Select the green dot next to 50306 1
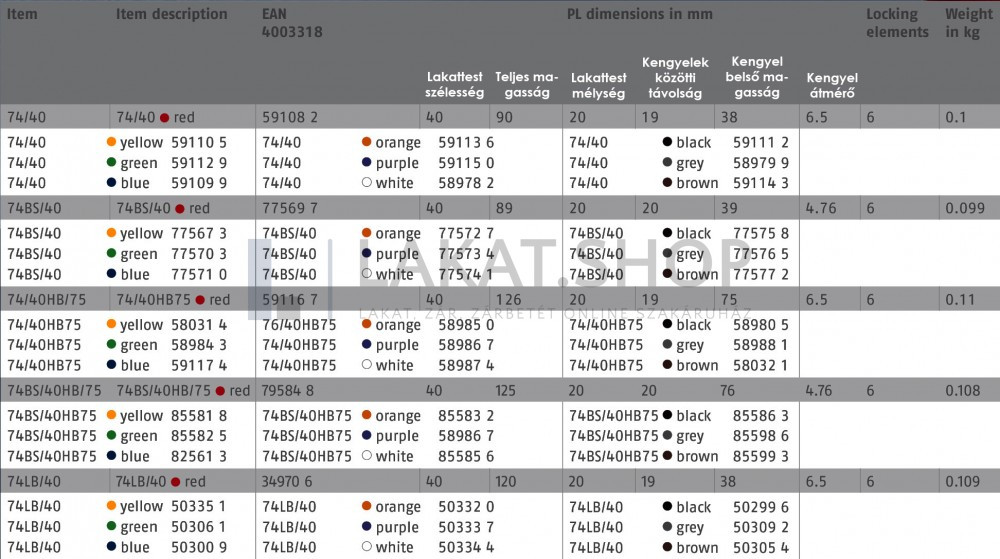Image resolution: width=1000 pixels, height=559 pixels. (x=111, y=527)
